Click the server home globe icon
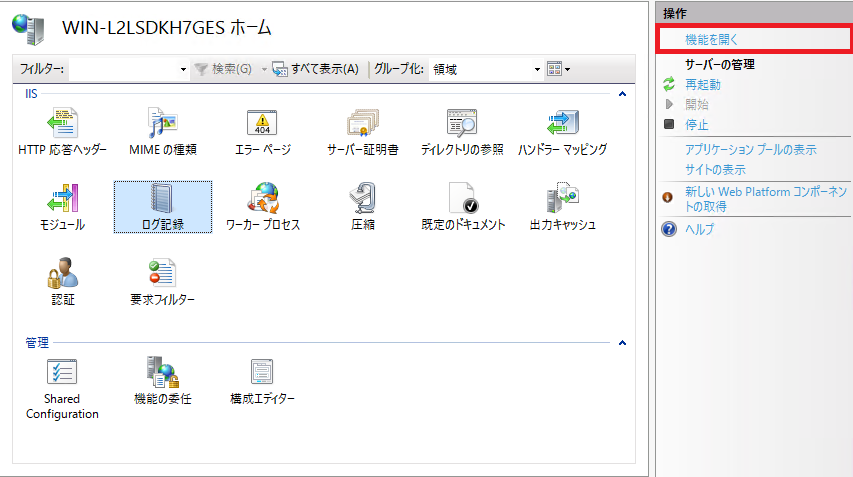853x477 pixels. pos(28,28)
